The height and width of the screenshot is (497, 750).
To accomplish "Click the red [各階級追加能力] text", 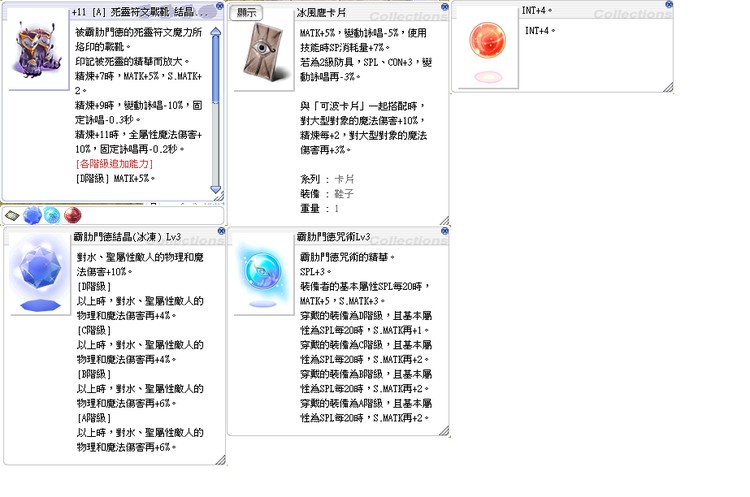I will coord(114,164).
